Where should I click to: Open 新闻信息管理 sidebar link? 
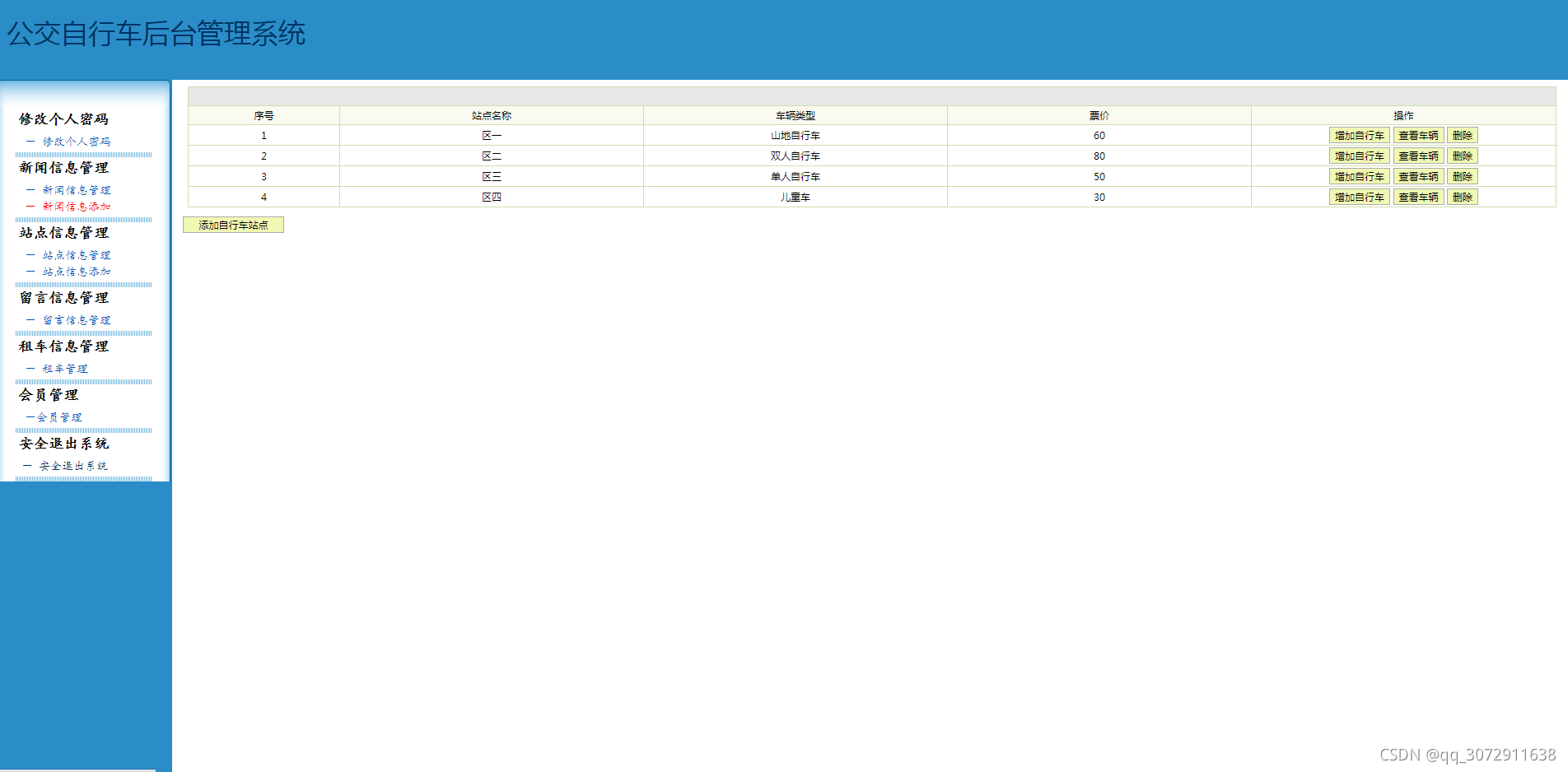(77, 190)
